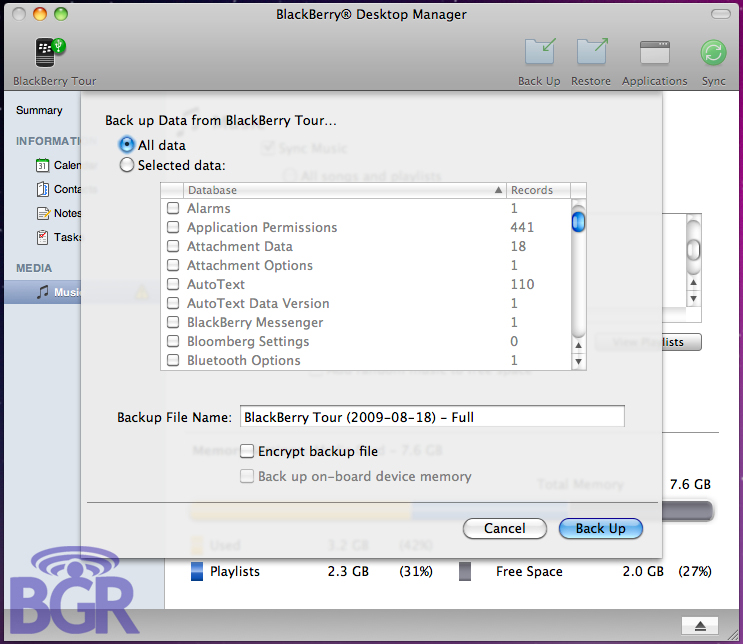Check the Alarms database checkbox
The height and width of the screenshot is (644, 743).
[173, 208]
